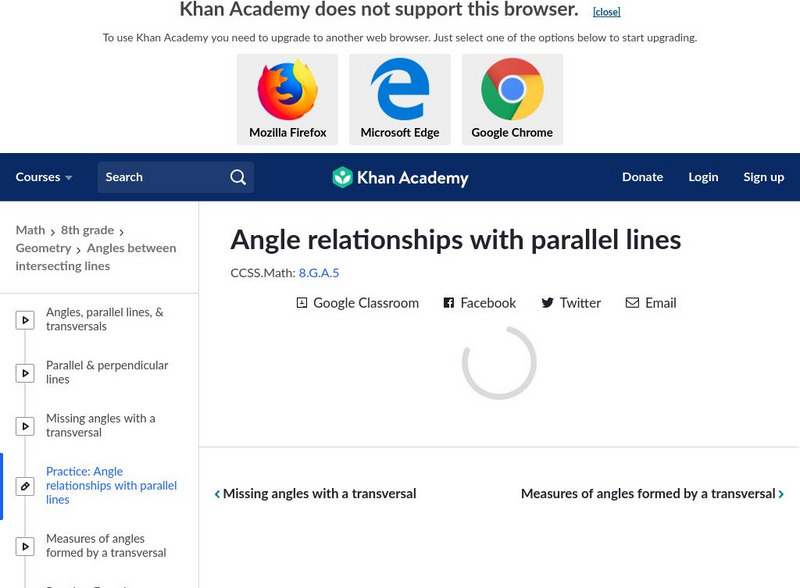The width and height of the screenshot is (800, 588).
Task: Go to previous: Missing angles with a transversal
Action: (x=316, y=493)
